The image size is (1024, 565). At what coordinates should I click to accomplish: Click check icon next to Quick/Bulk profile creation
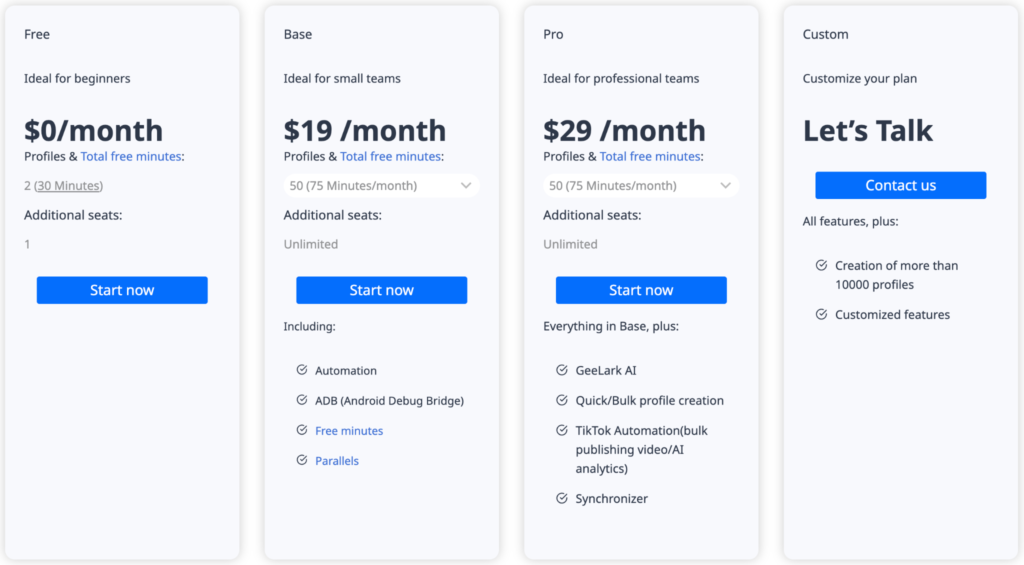pos(562,400)
